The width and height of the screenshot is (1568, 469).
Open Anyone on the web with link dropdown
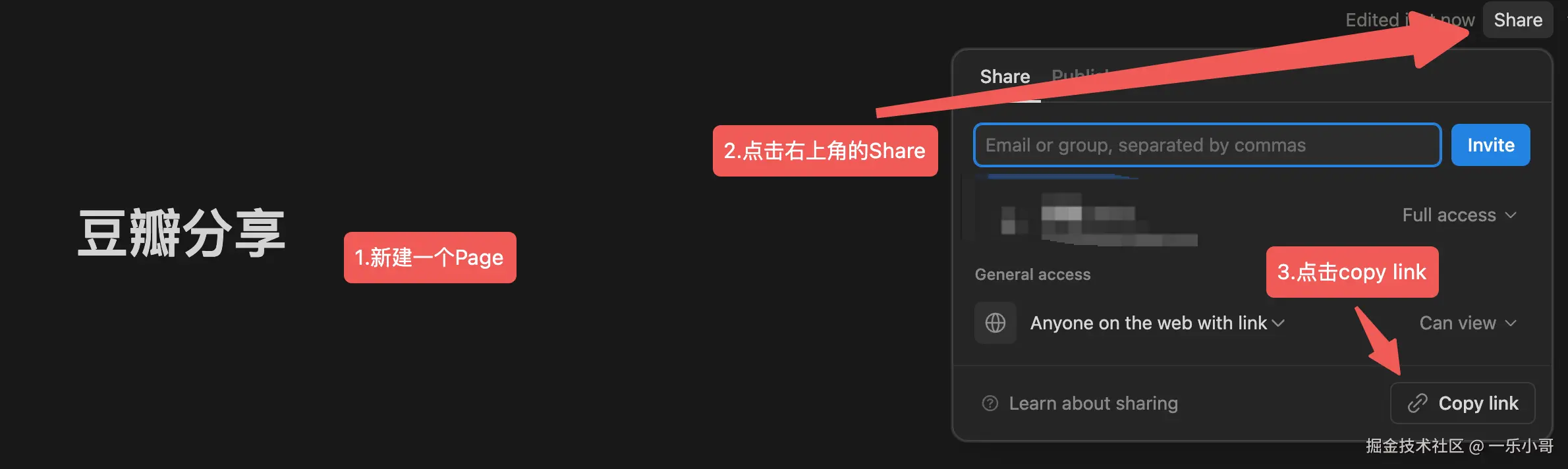(x=1157, y=323)
